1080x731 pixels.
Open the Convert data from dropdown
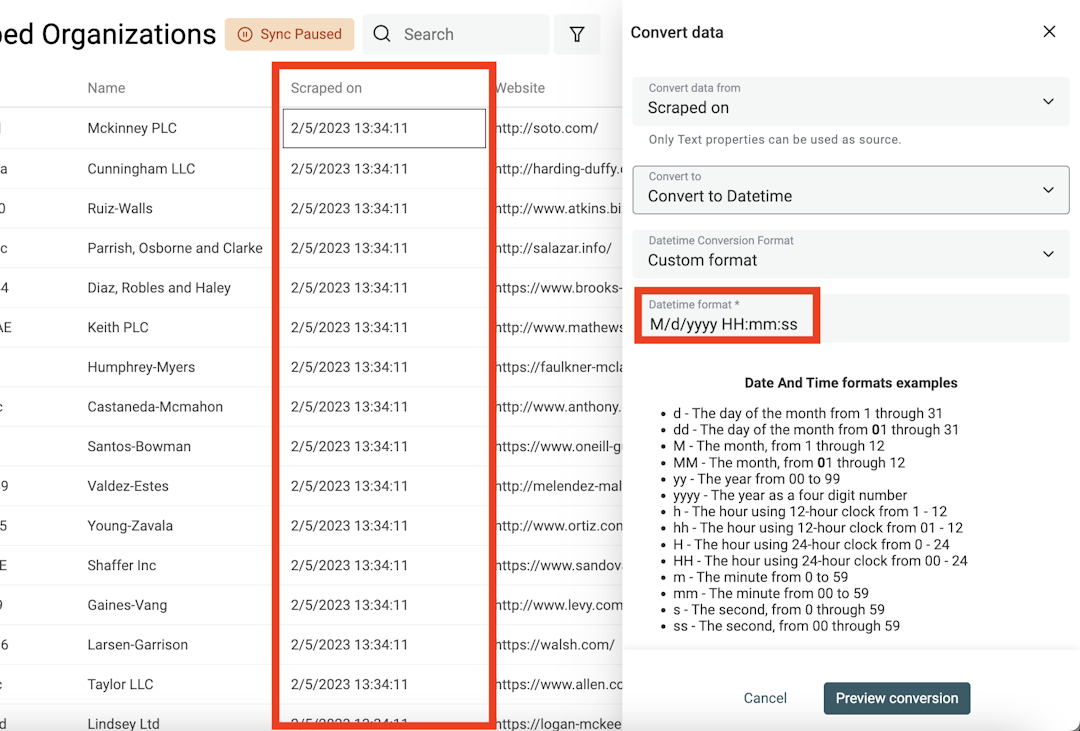point(850,101)
